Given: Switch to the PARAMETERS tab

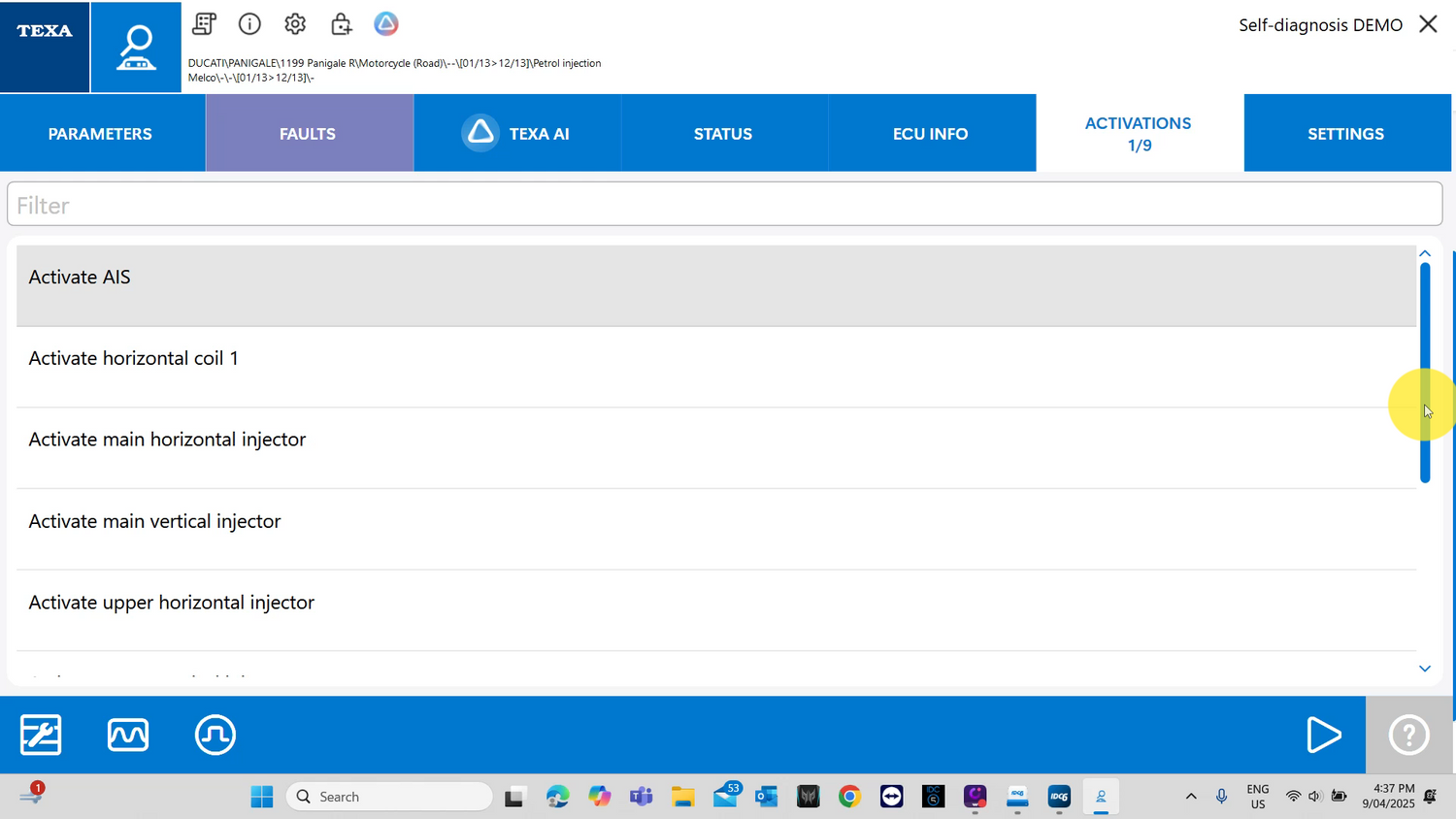Looking at the screenshot, I should 101,134.
